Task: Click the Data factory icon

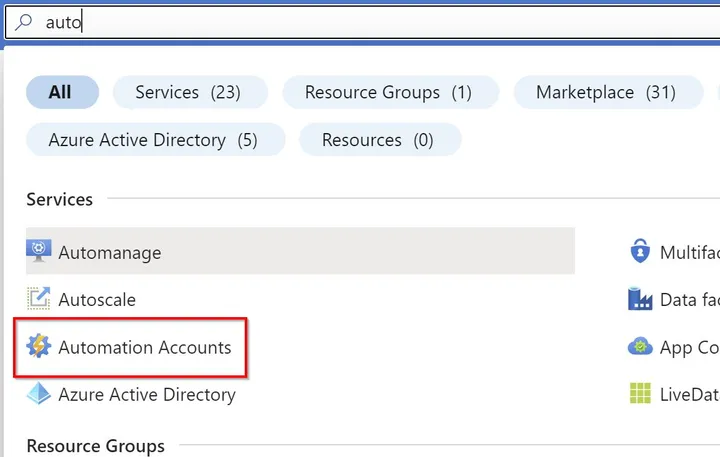Action: (x=640, y=299)
